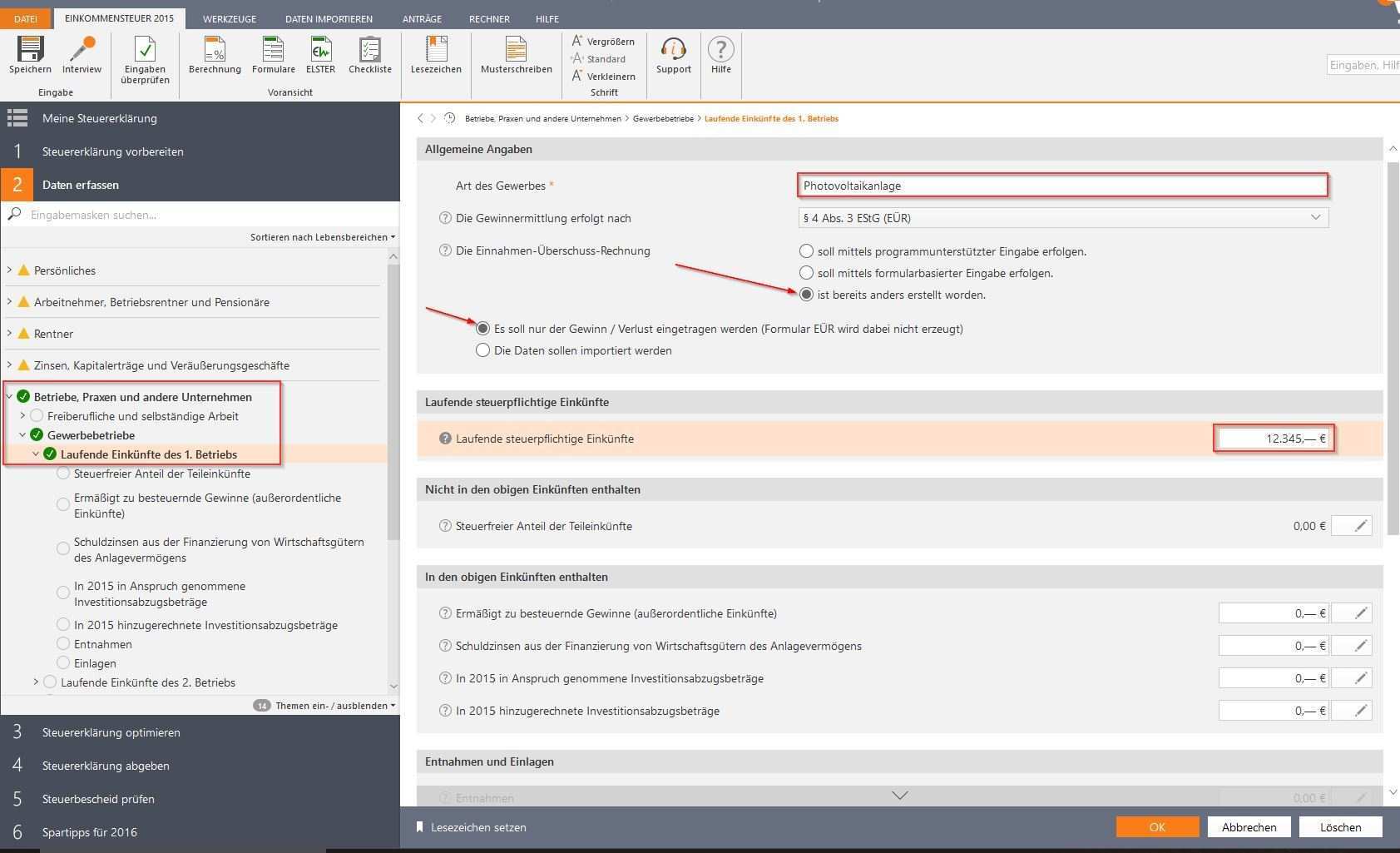1400x853 pixels.
Task: Select 'soll mittels programmunterstützter Eingabe erfolgen' option
Action: pos(806,251)
